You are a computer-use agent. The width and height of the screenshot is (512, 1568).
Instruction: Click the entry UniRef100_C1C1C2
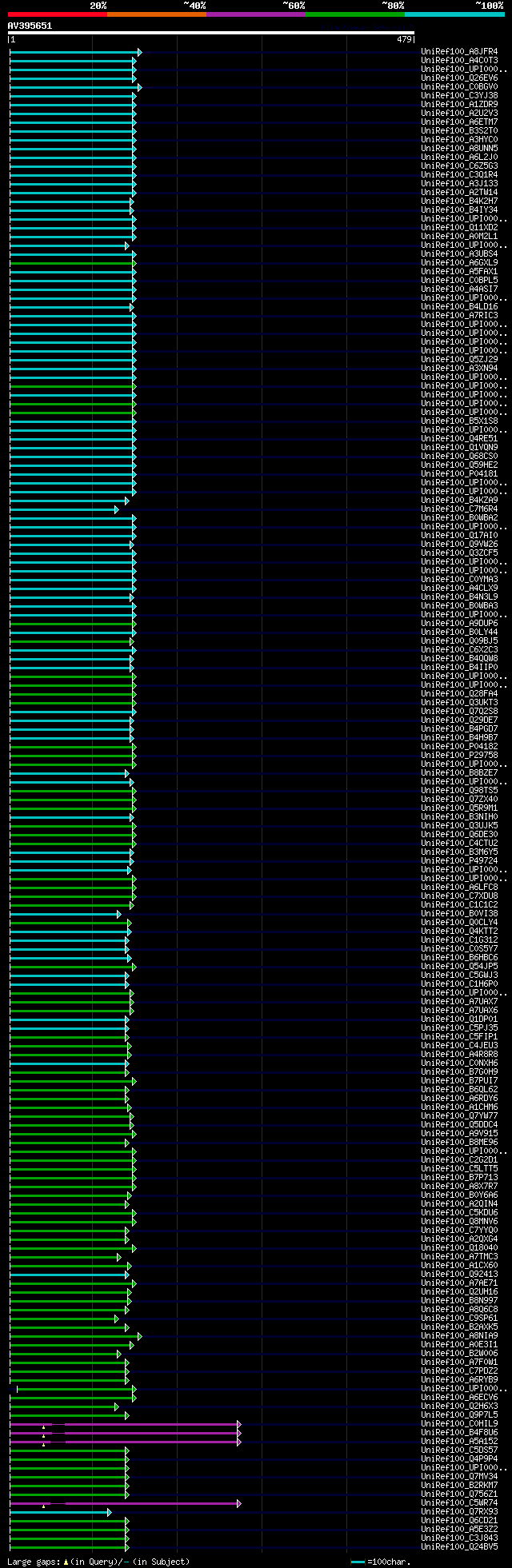coord(459,905)
